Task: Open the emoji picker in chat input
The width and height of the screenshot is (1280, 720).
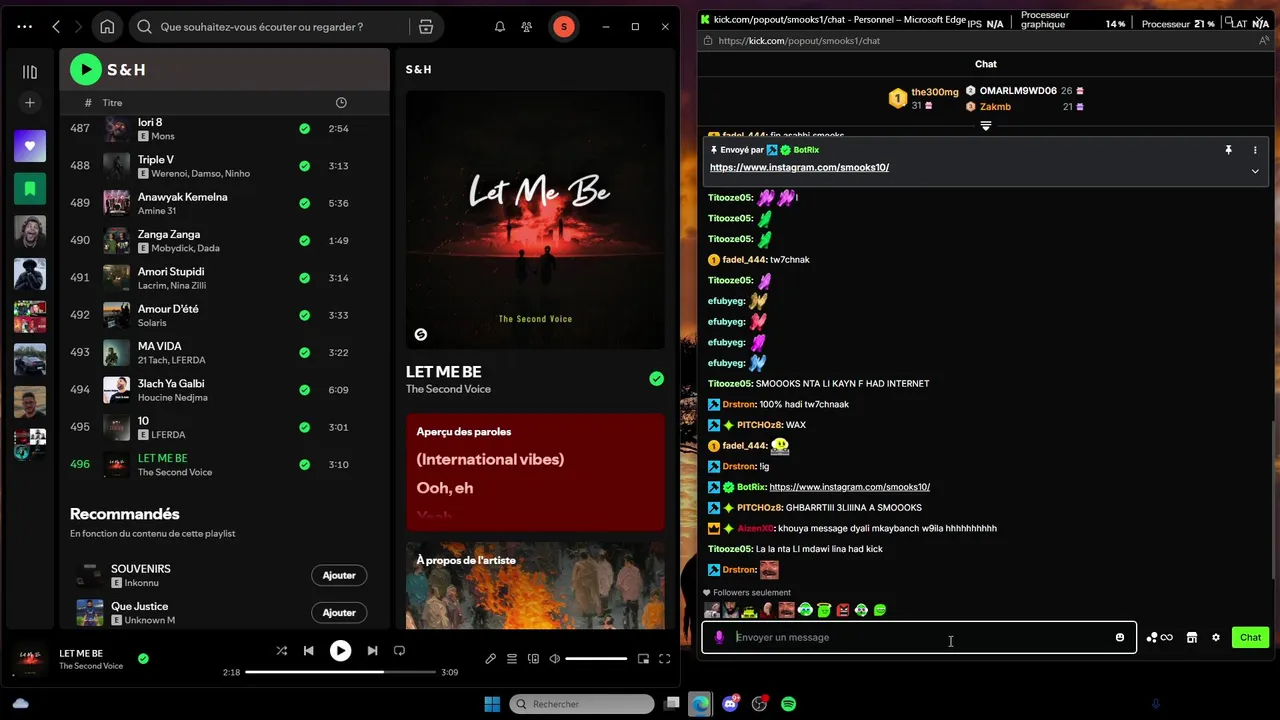Action: pos(1120,637)
